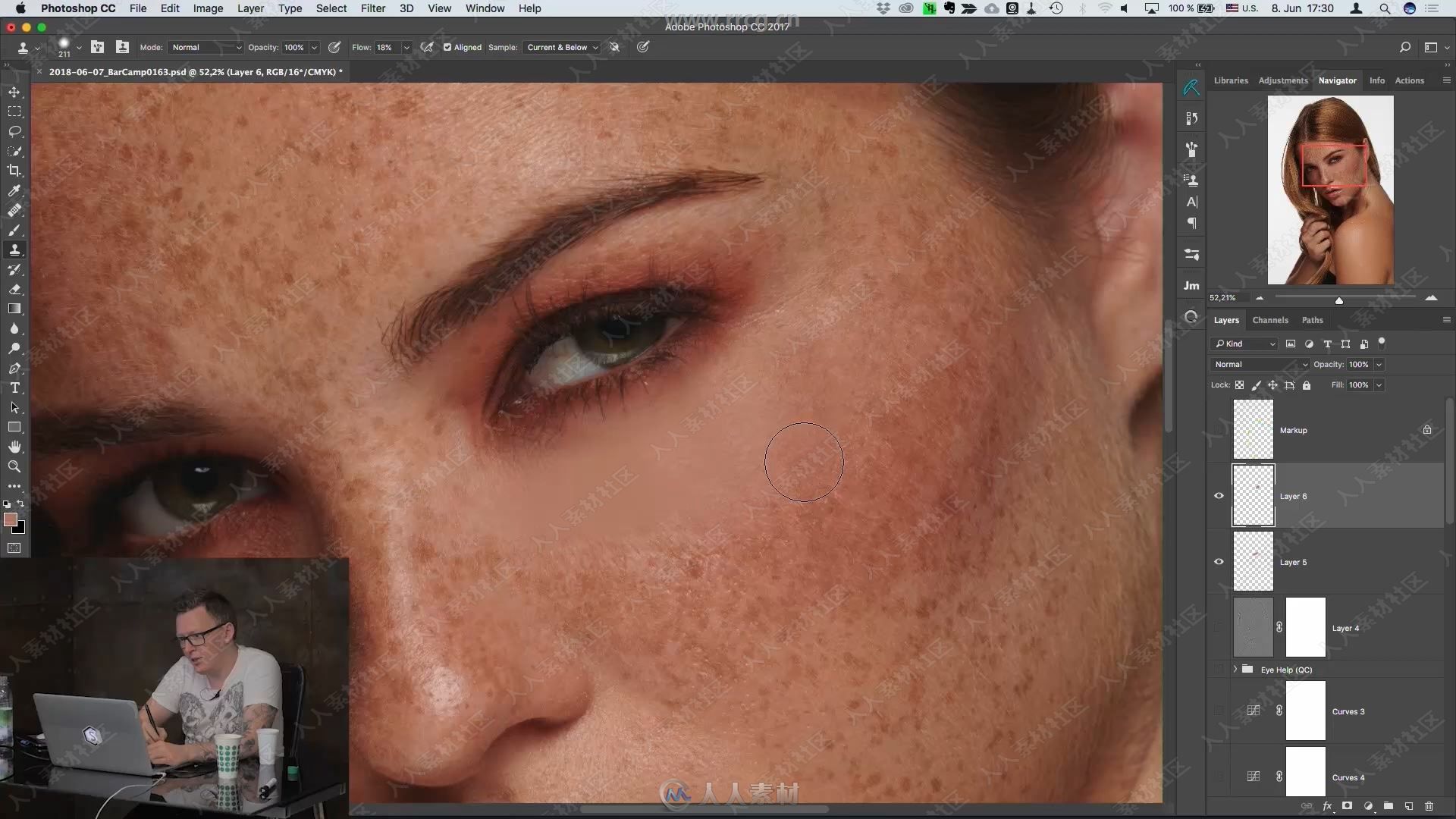This screenshot has width=1456, height=819.
Task: Select the Eraser tool
Action: click(14, 289)
